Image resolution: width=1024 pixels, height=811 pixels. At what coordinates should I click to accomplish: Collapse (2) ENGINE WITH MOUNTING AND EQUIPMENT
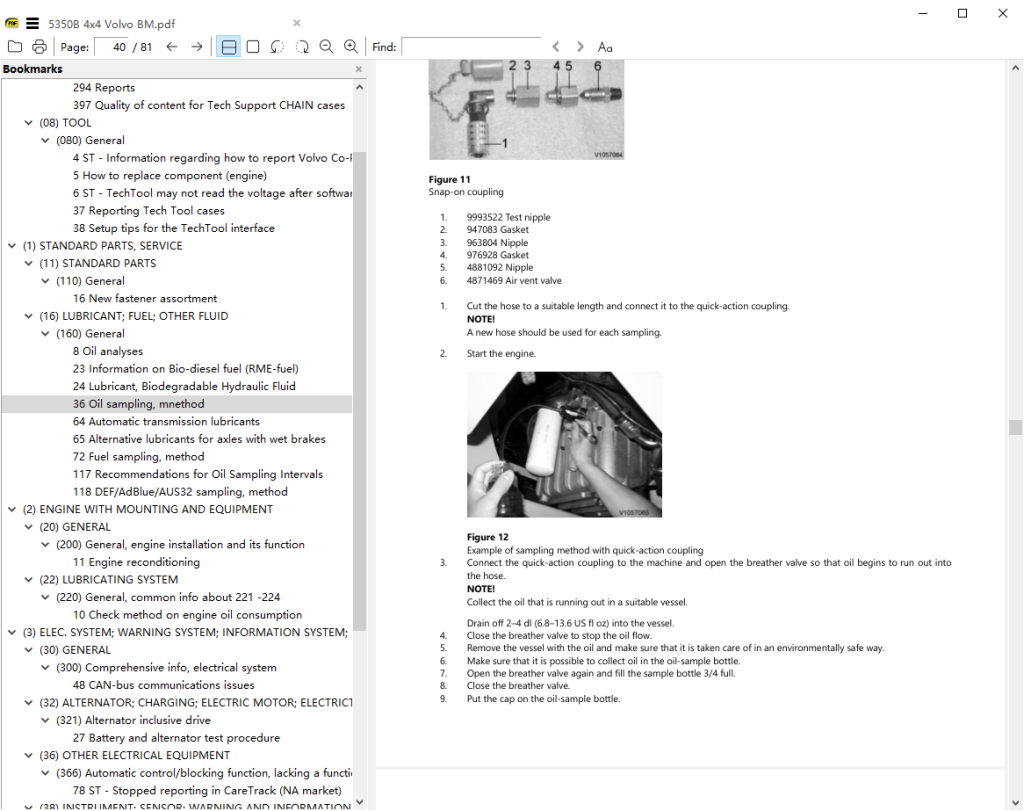tap(11, 509)
